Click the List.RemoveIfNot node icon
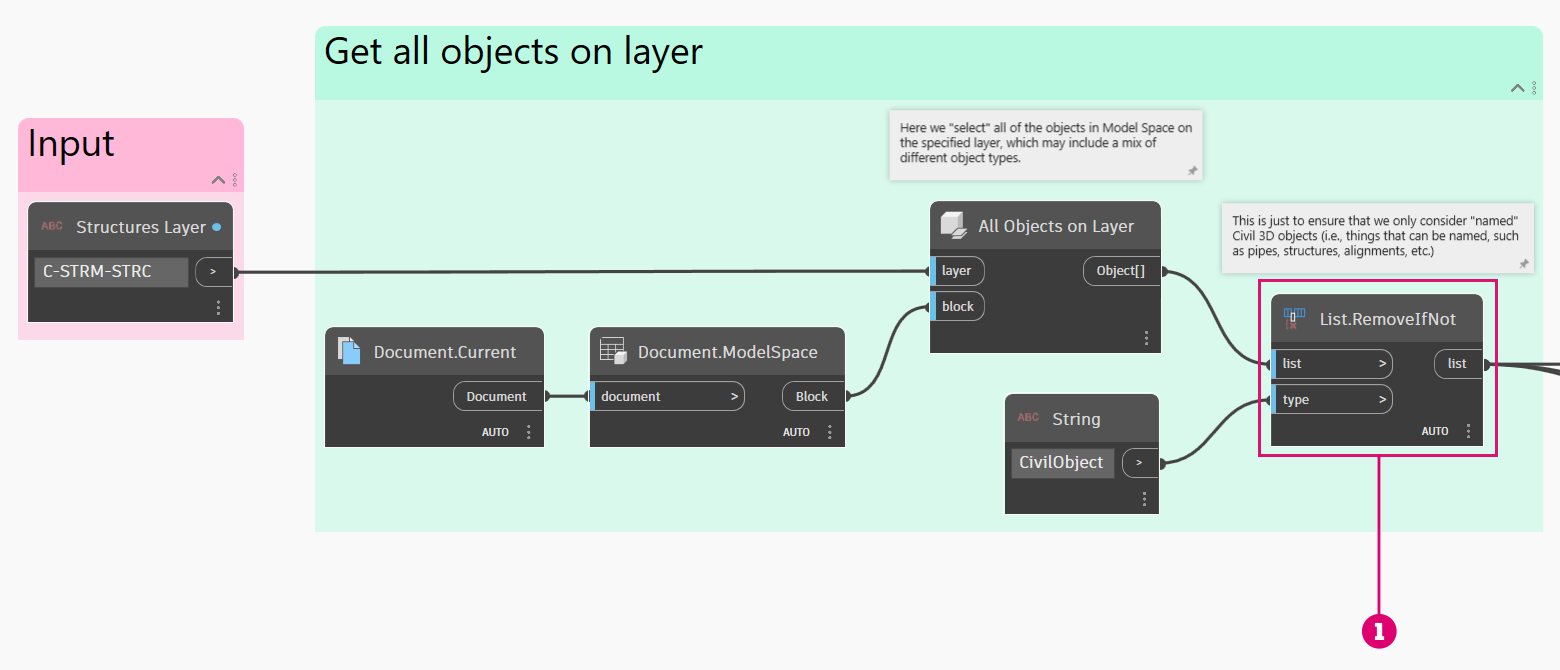The height and width of the screenshot is (670, 1560). pyautogui.click(x=1295, y=319)
